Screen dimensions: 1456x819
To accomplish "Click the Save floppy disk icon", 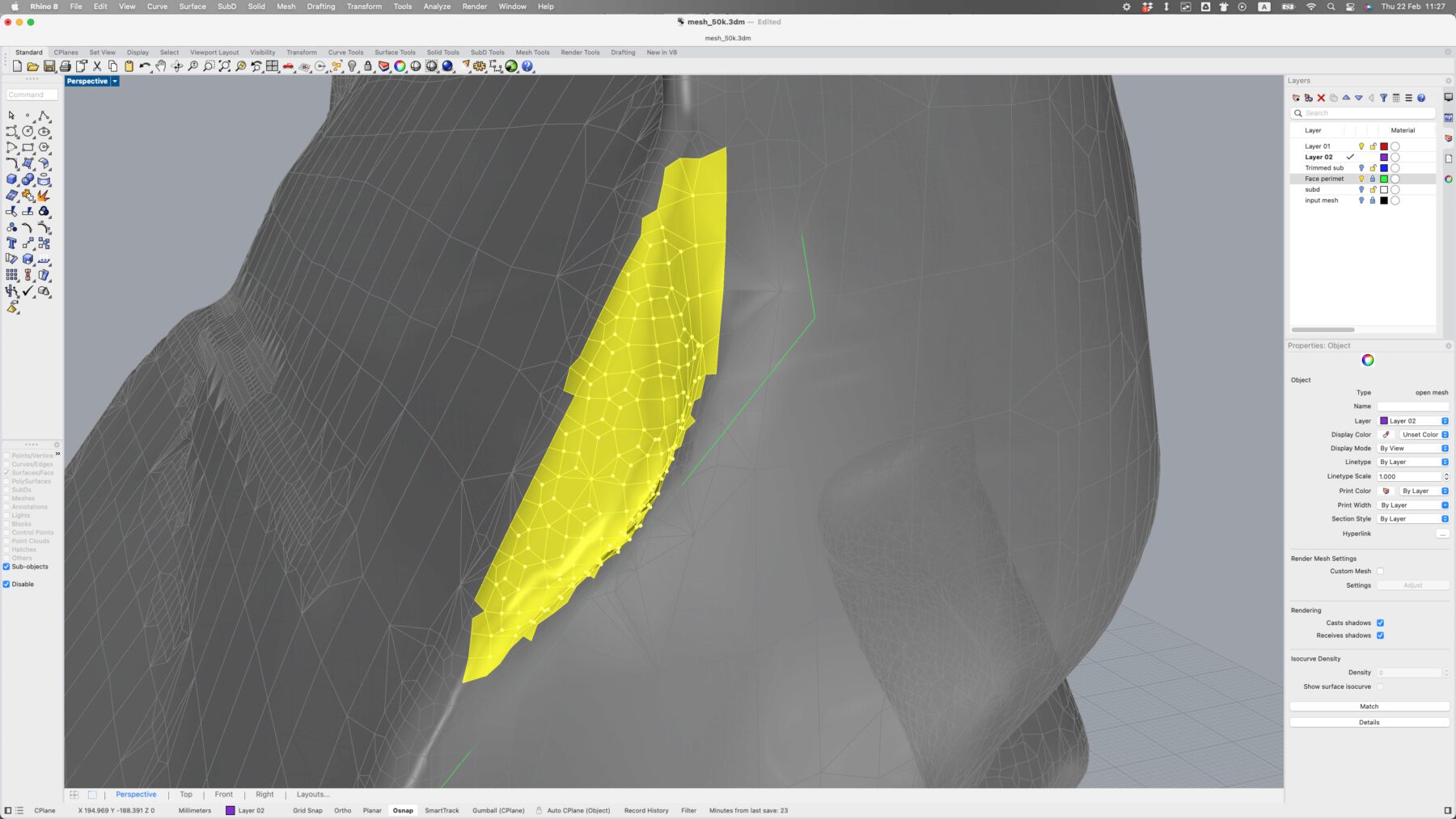I will (x=49, y=66).
